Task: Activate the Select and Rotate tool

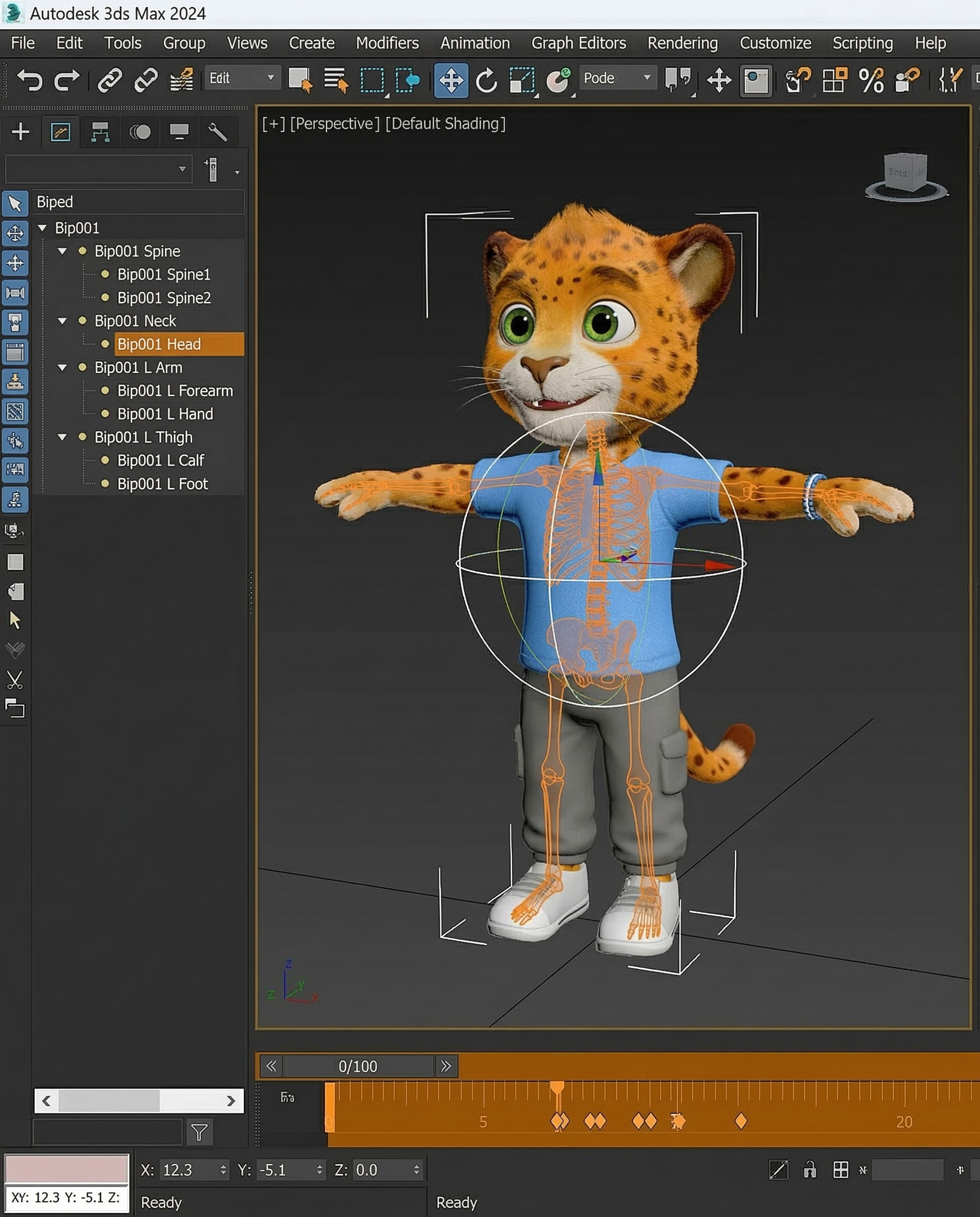Action: (x=486, y=80)
